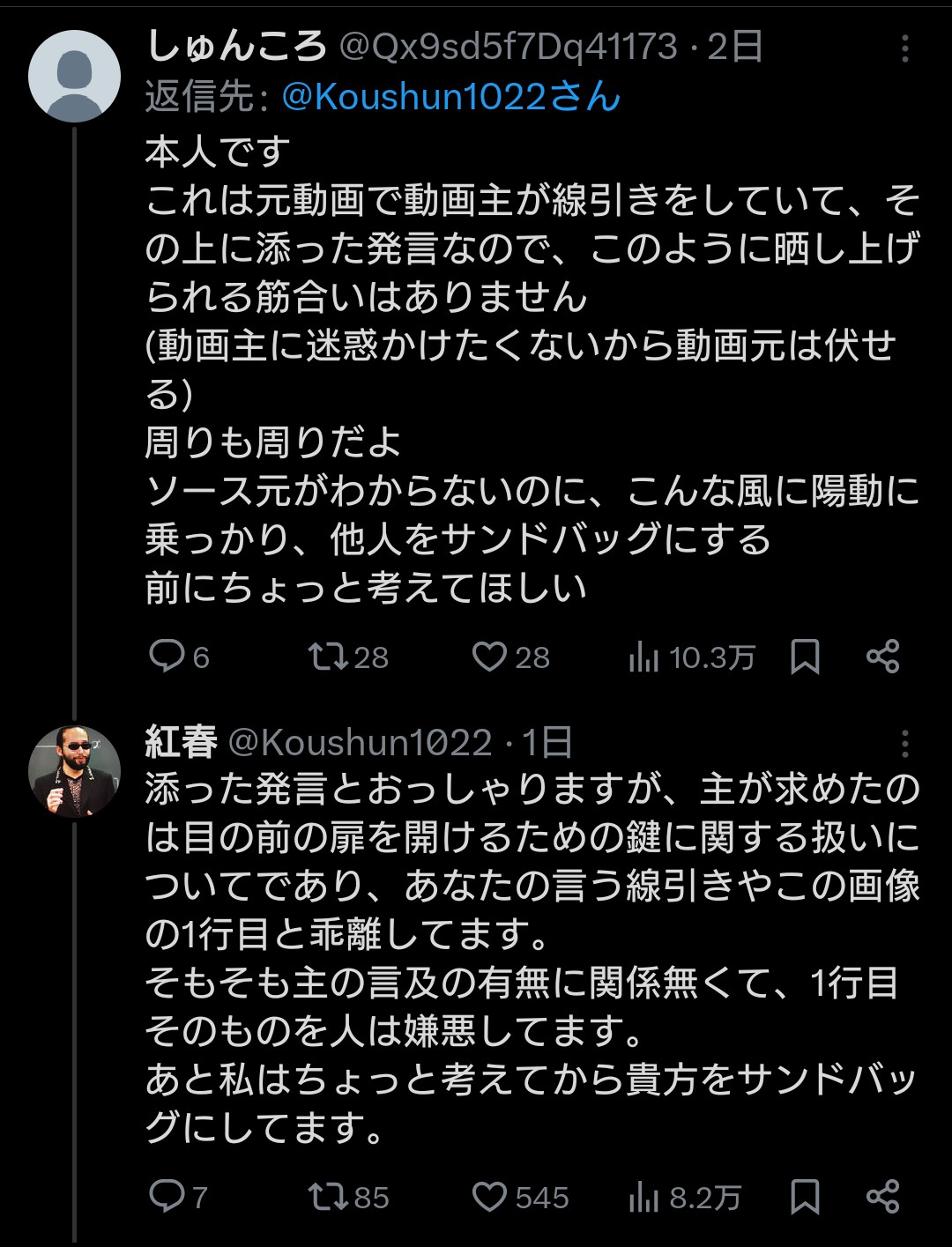Open more options on 紅春's tweet

[904, 745]
